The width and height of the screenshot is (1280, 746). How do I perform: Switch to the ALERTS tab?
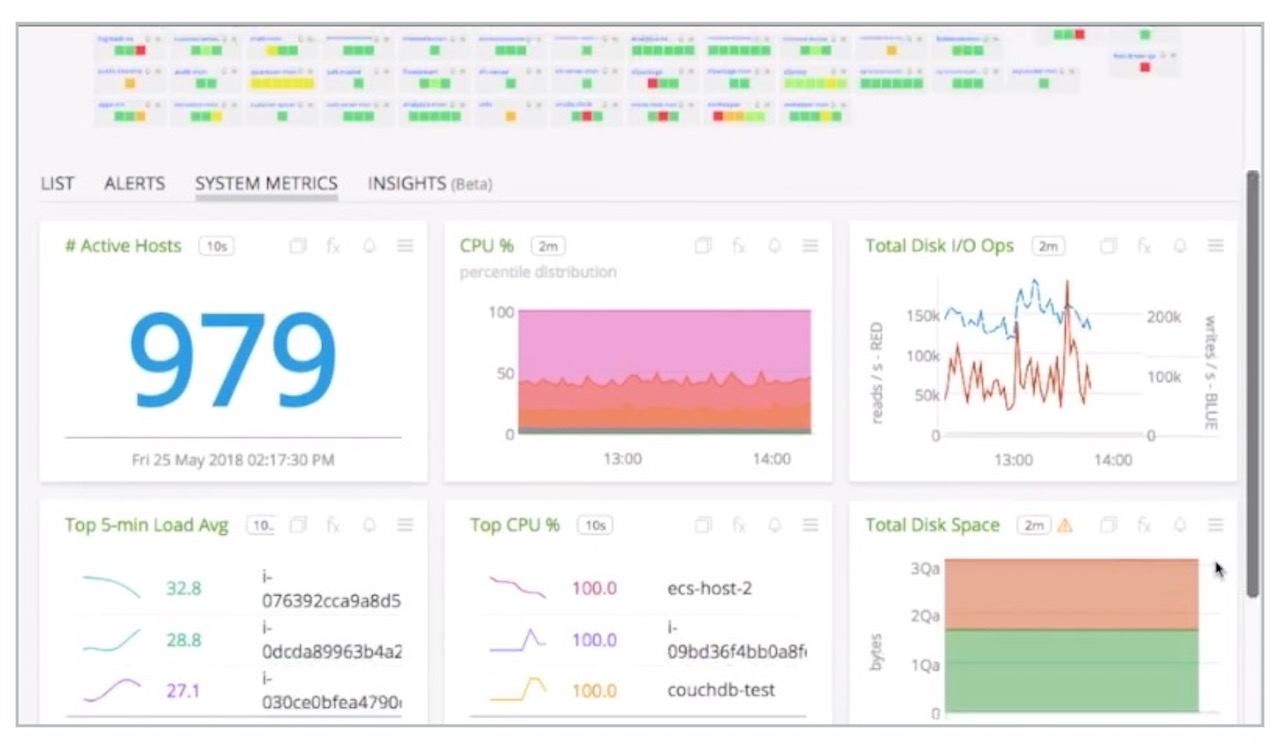134,183
